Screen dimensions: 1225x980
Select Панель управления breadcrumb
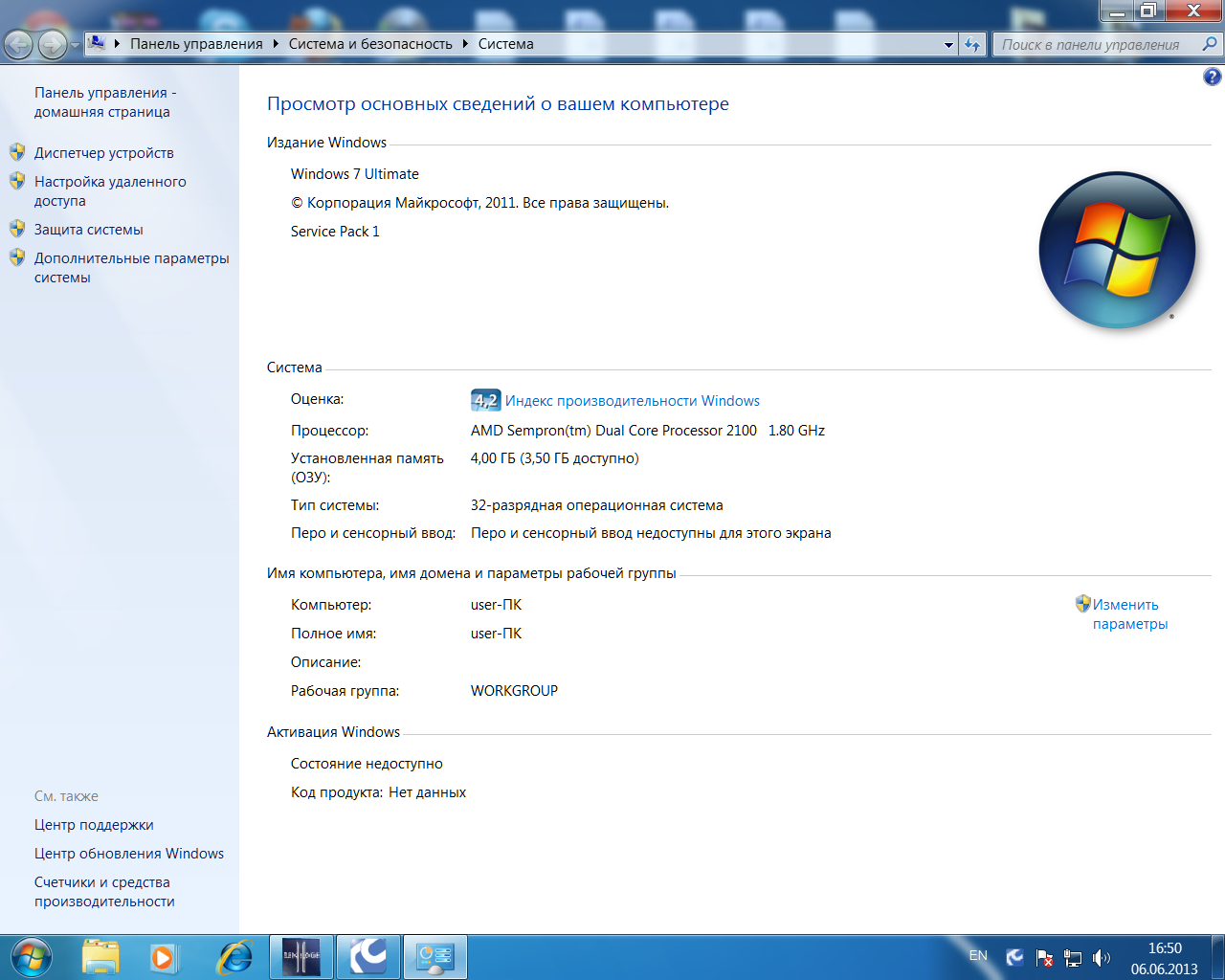(196, 44)
